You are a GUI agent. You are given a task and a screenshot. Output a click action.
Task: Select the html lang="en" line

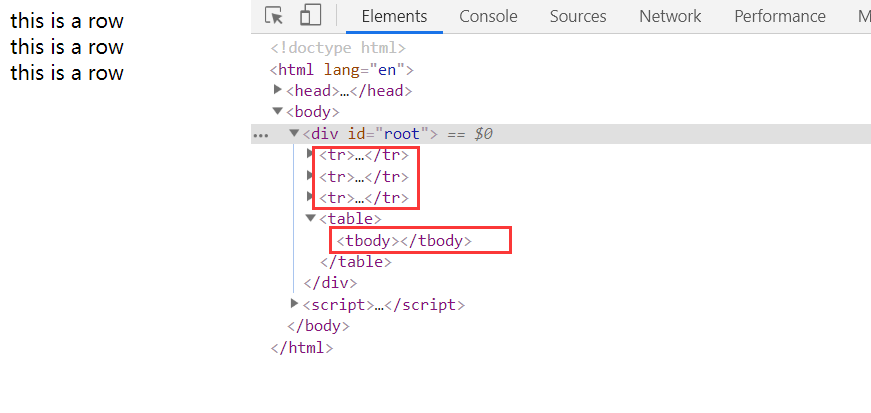342,71
